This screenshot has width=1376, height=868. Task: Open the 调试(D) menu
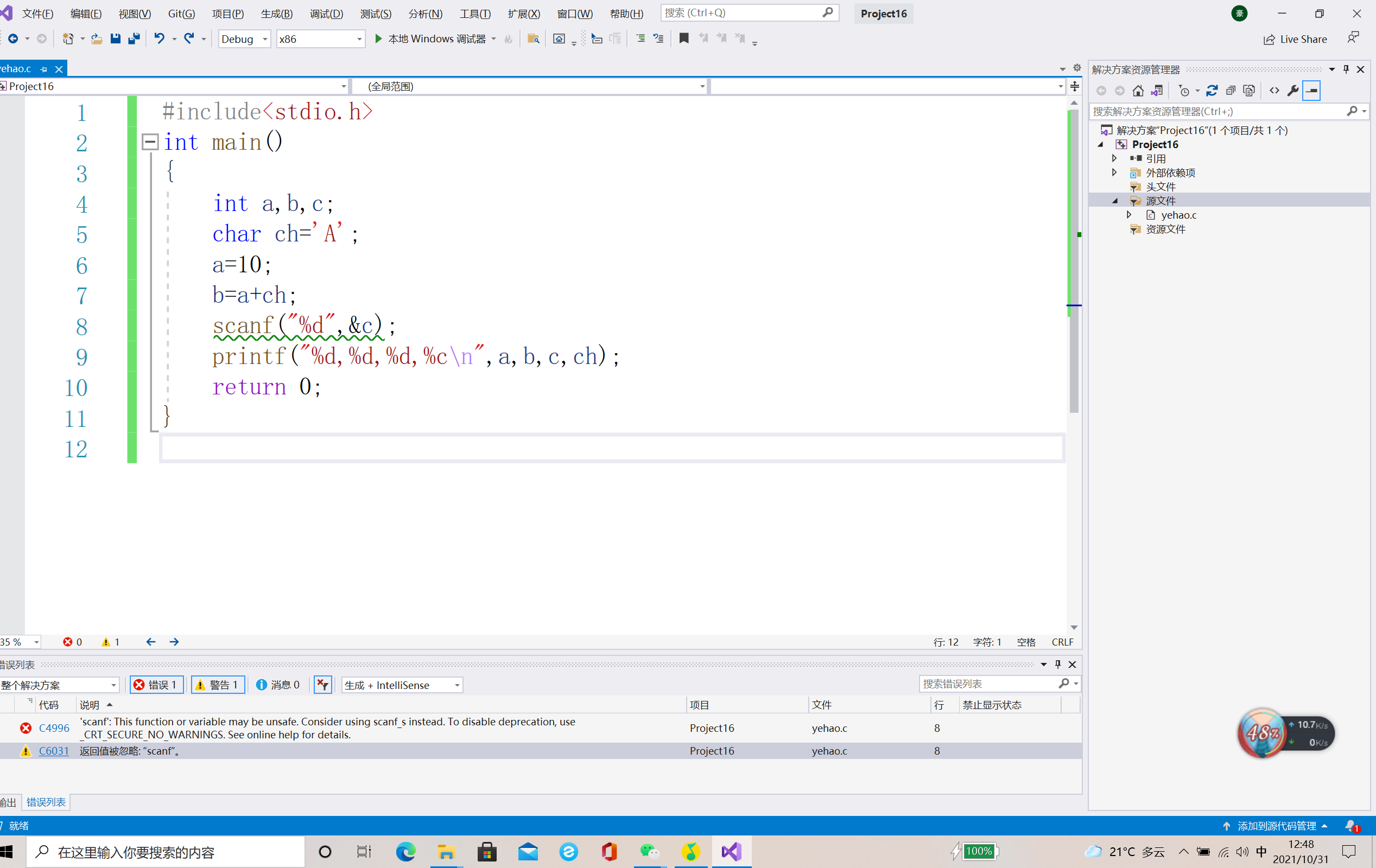pos(326,13)
